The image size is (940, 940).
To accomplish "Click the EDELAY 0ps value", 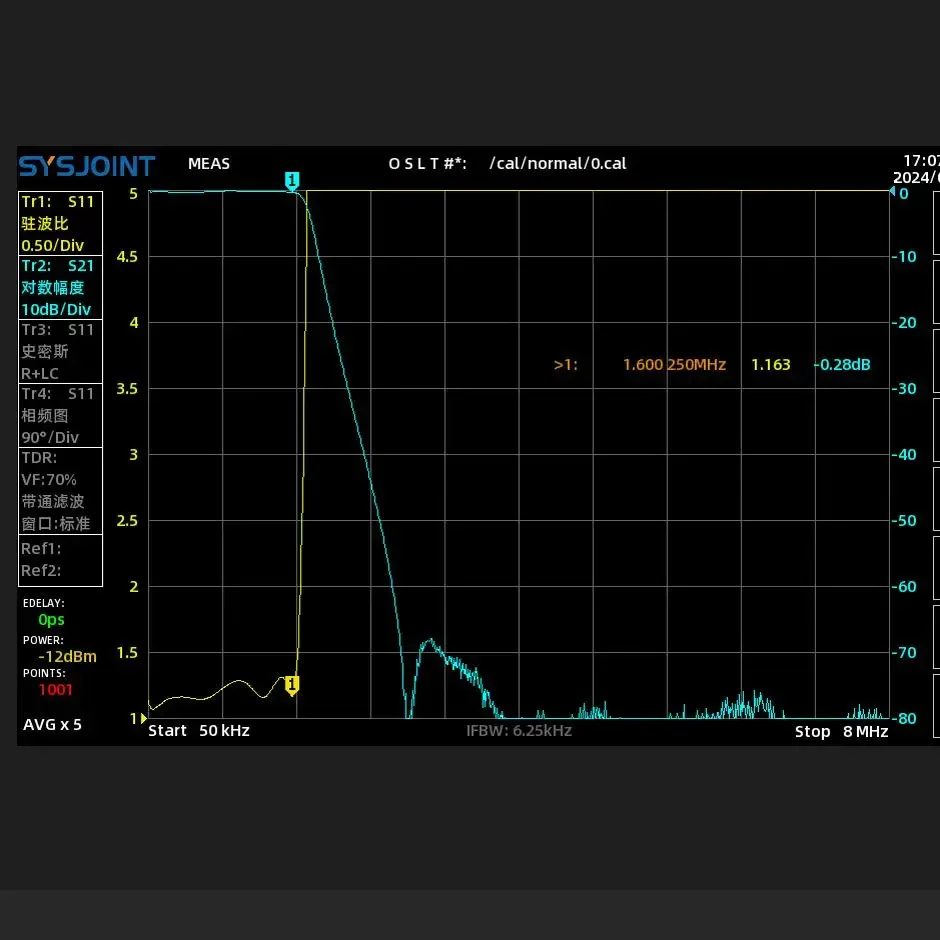I will coord(51,620).
